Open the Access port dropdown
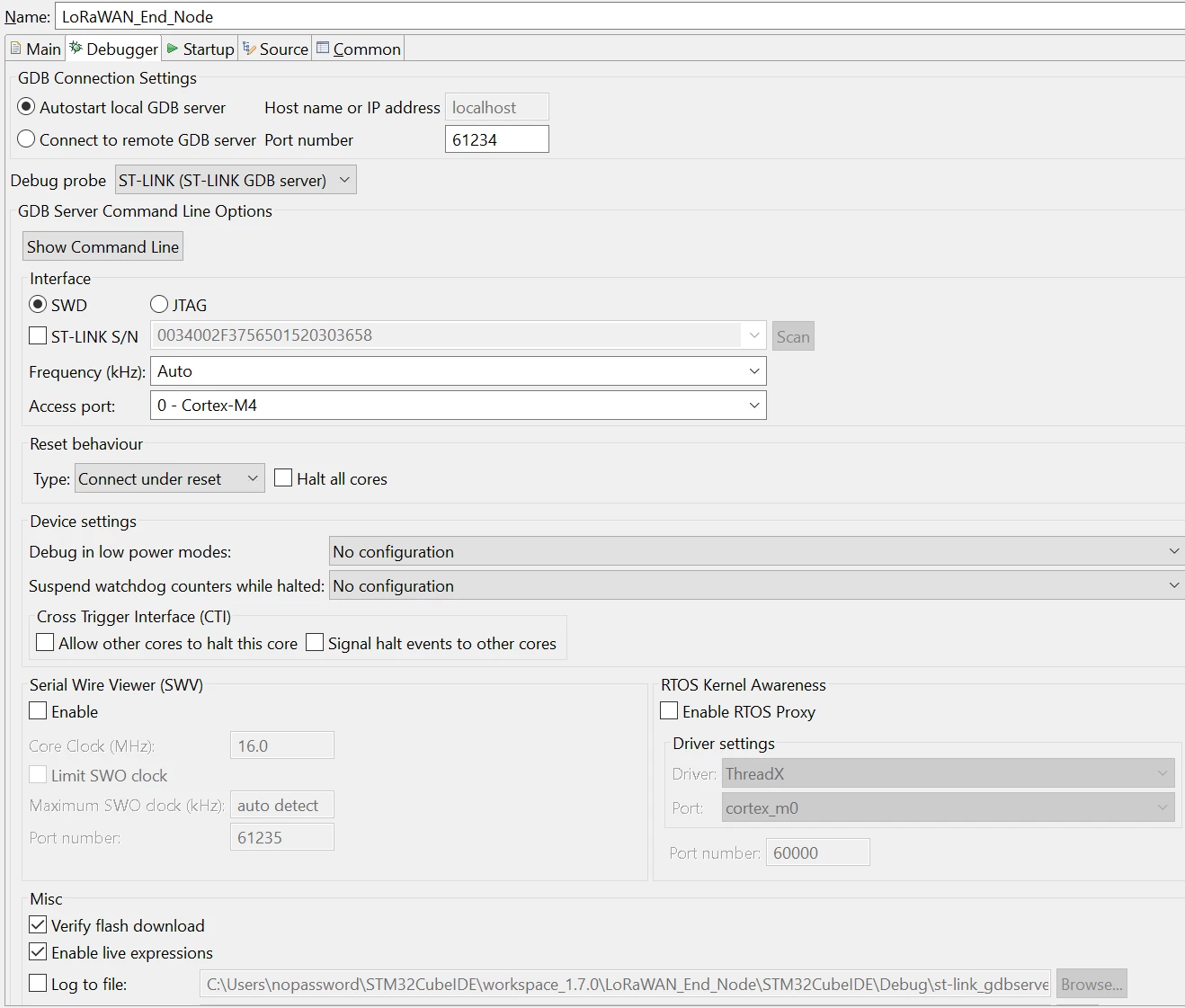The image size is (1185, 1008). (x=458, y=406)
